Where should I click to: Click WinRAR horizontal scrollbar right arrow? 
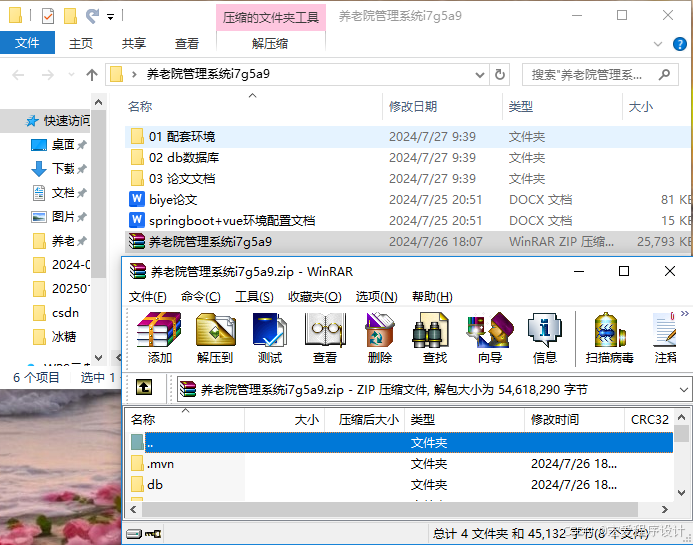tap(664, 510)
